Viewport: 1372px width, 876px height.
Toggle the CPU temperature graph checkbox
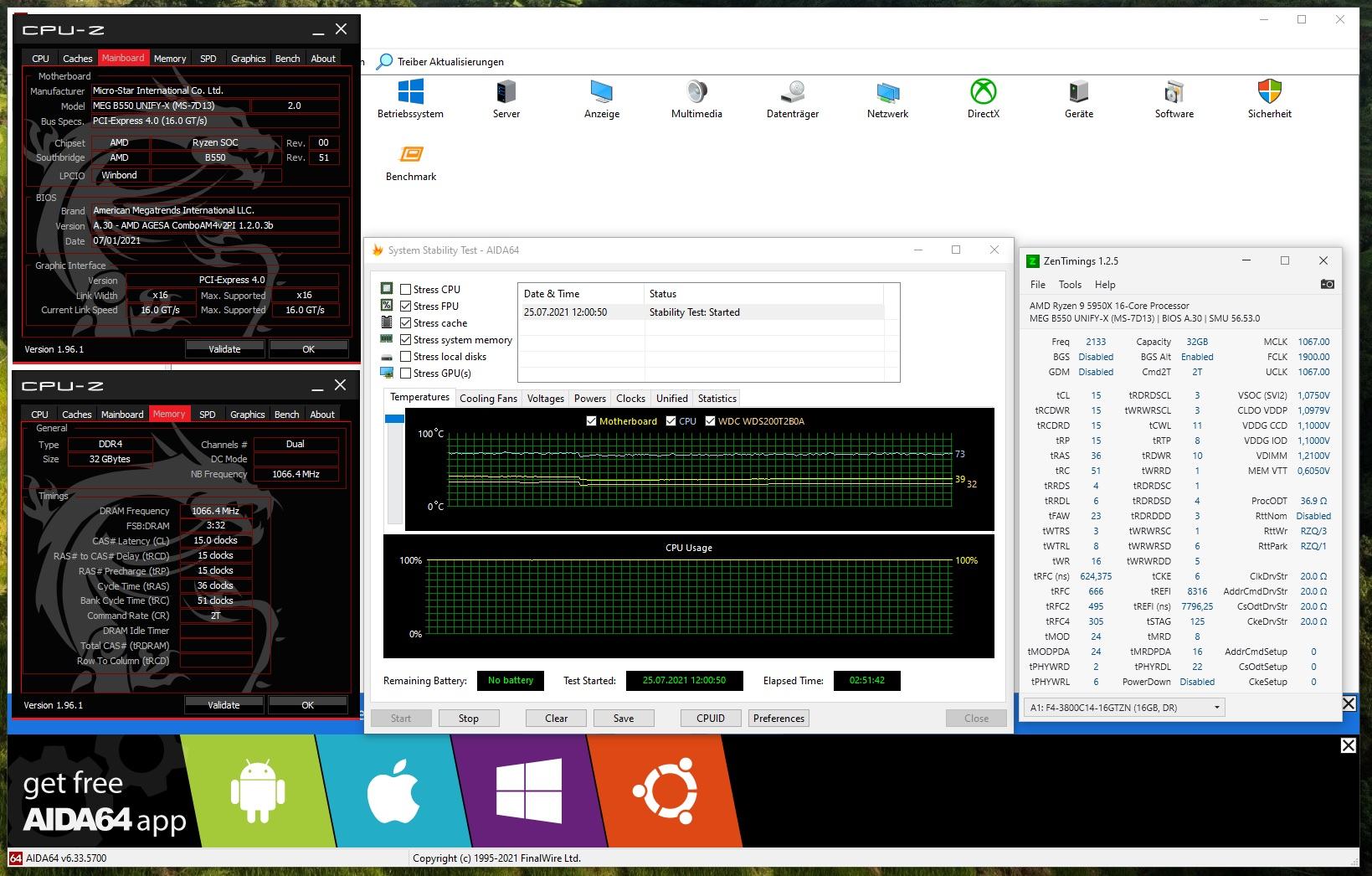pos(671,421)
